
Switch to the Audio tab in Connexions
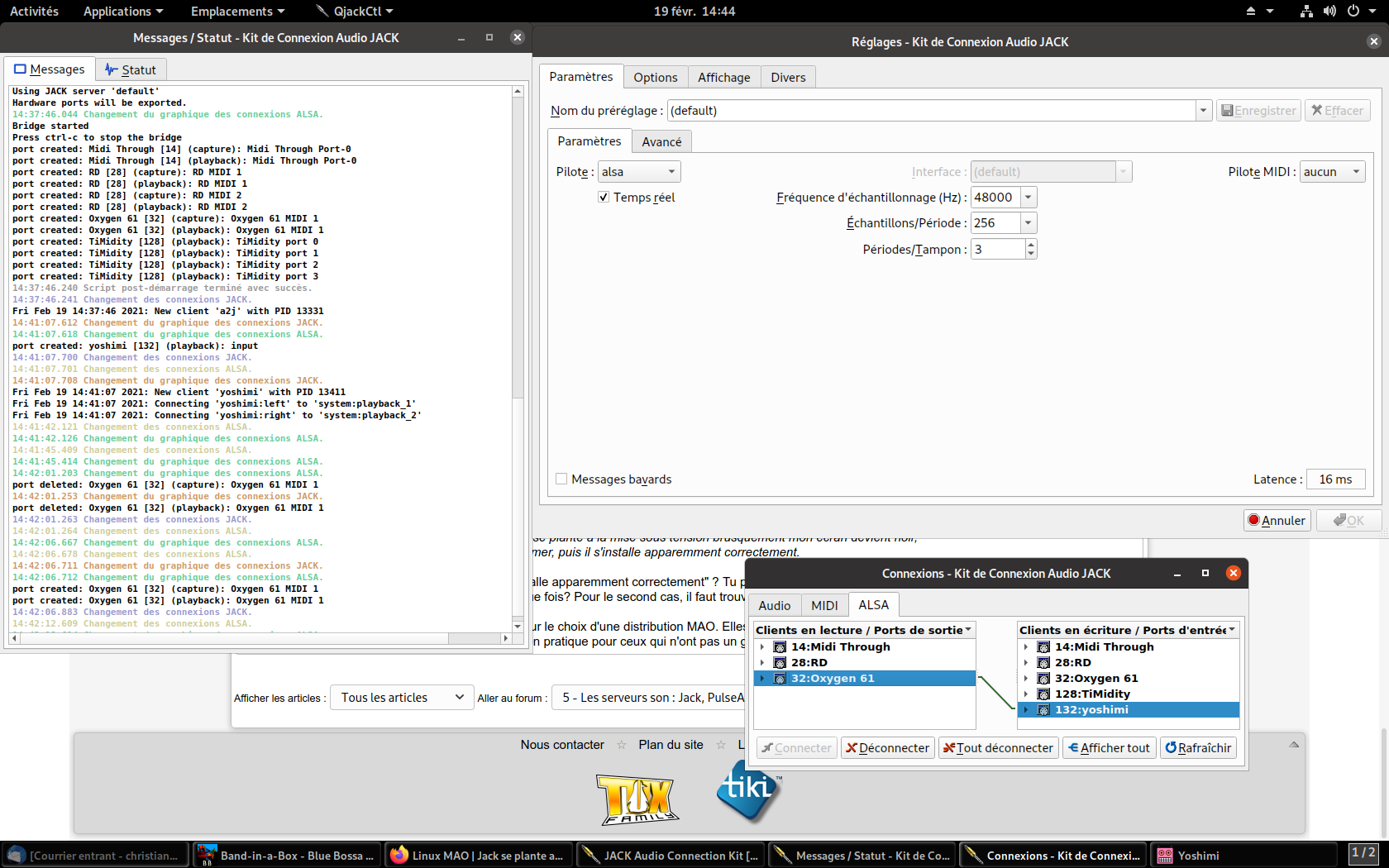[775, 606]
